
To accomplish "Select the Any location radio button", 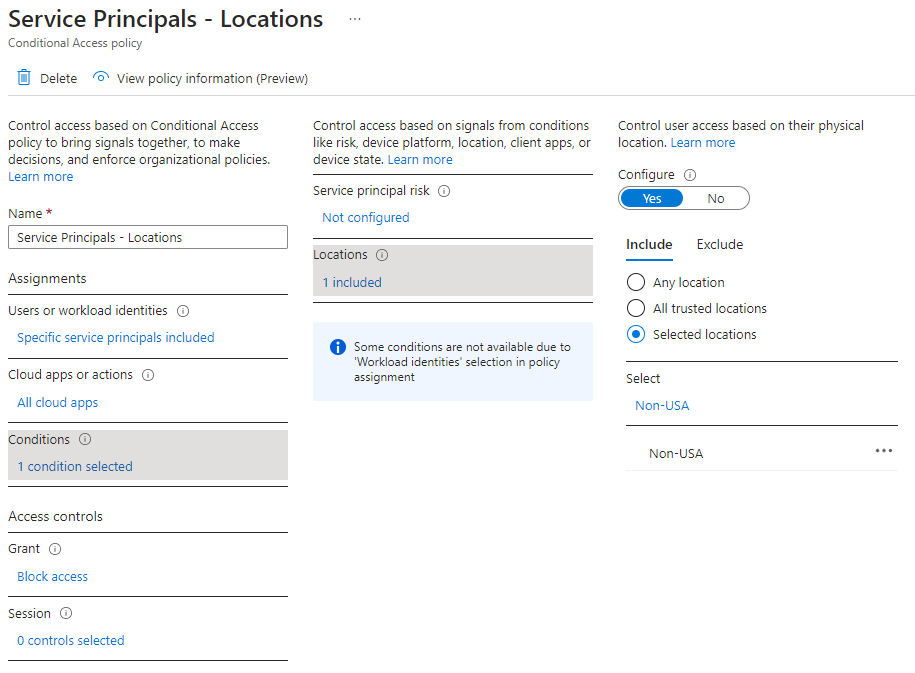I will (635, 283).
